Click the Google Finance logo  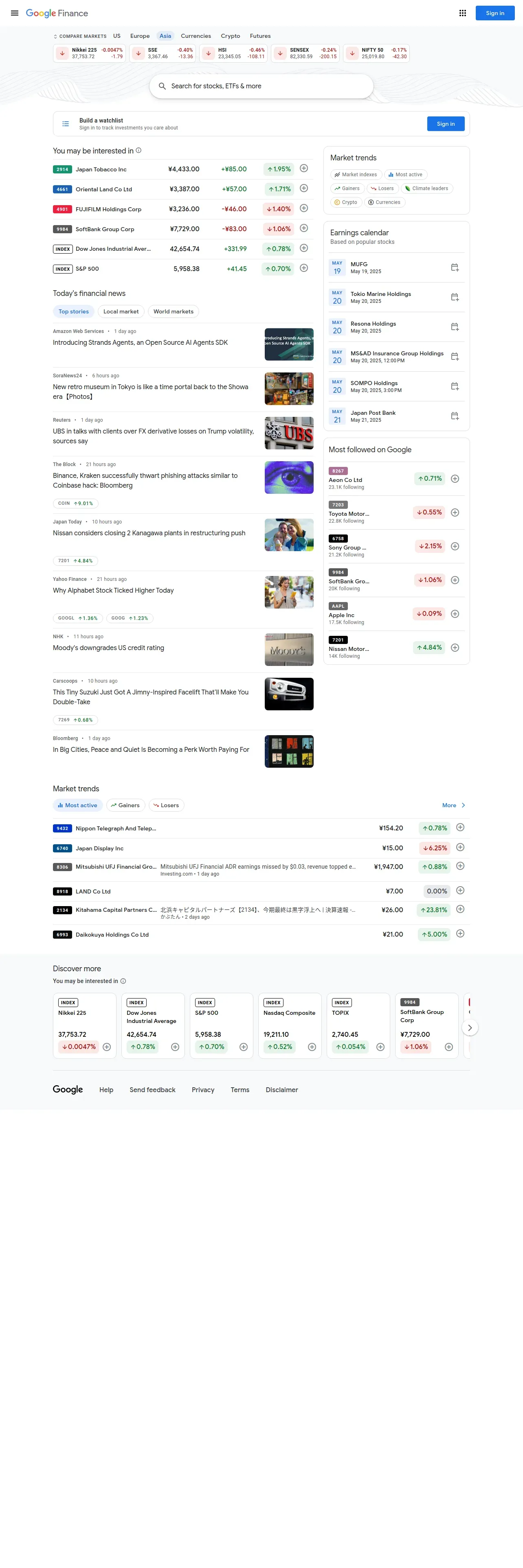pyautogui.click(x=57, y=13)
